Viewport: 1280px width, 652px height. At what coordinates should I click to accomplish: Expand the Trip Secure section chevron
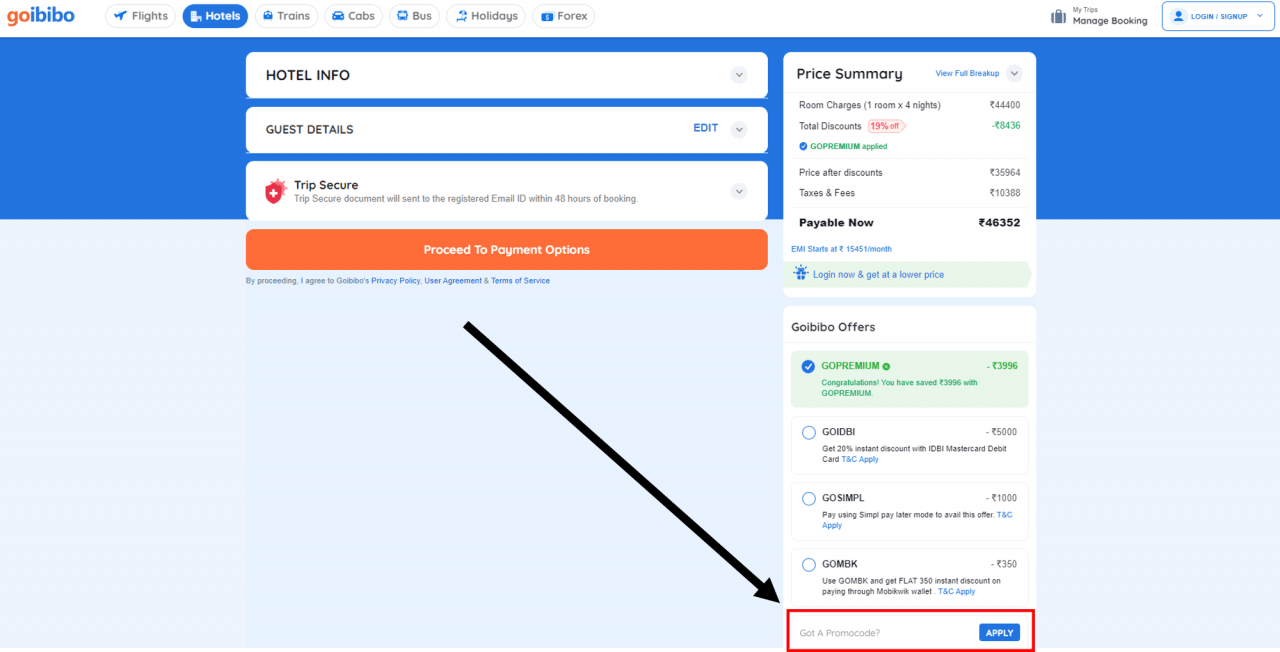[739, 191]
